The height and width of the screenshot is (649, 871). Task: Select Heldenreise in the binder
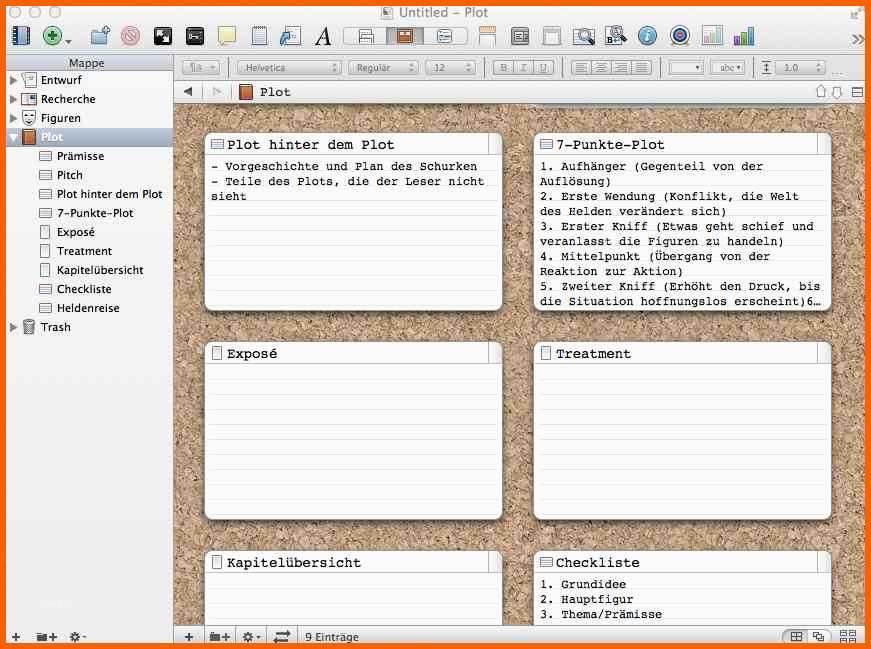[88, 308]
